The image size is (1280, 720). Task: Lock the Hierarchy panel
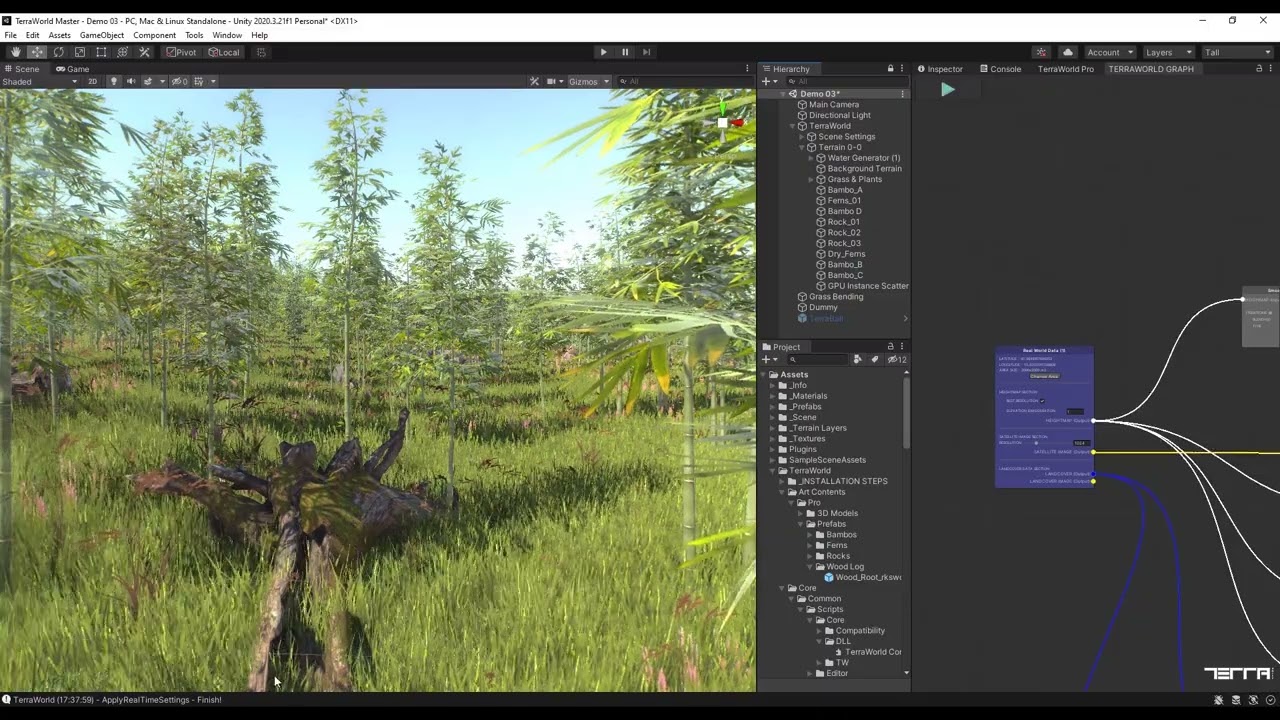[890, 69]
